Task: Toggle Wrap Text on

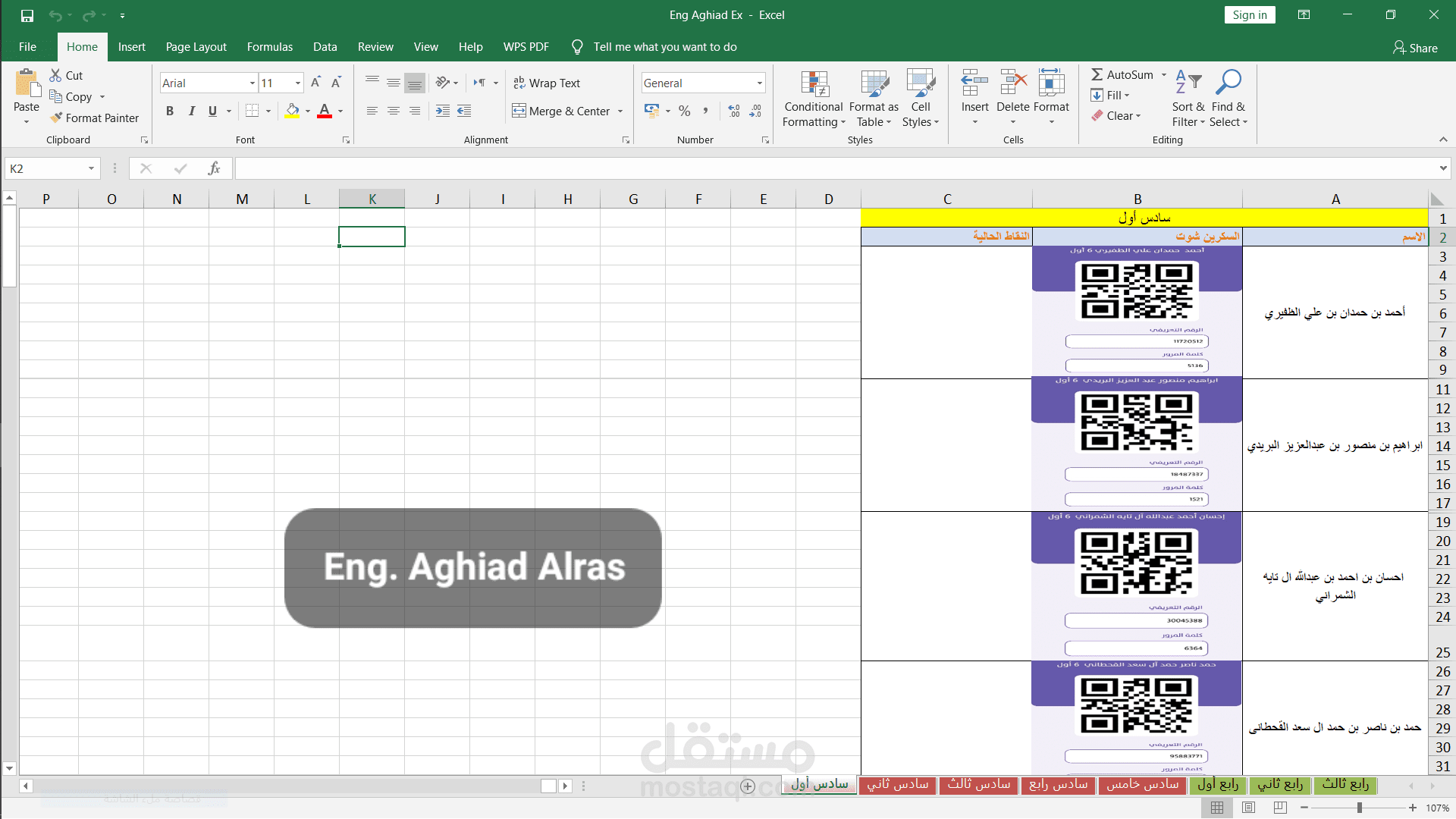Action: (x=546, y=83)
